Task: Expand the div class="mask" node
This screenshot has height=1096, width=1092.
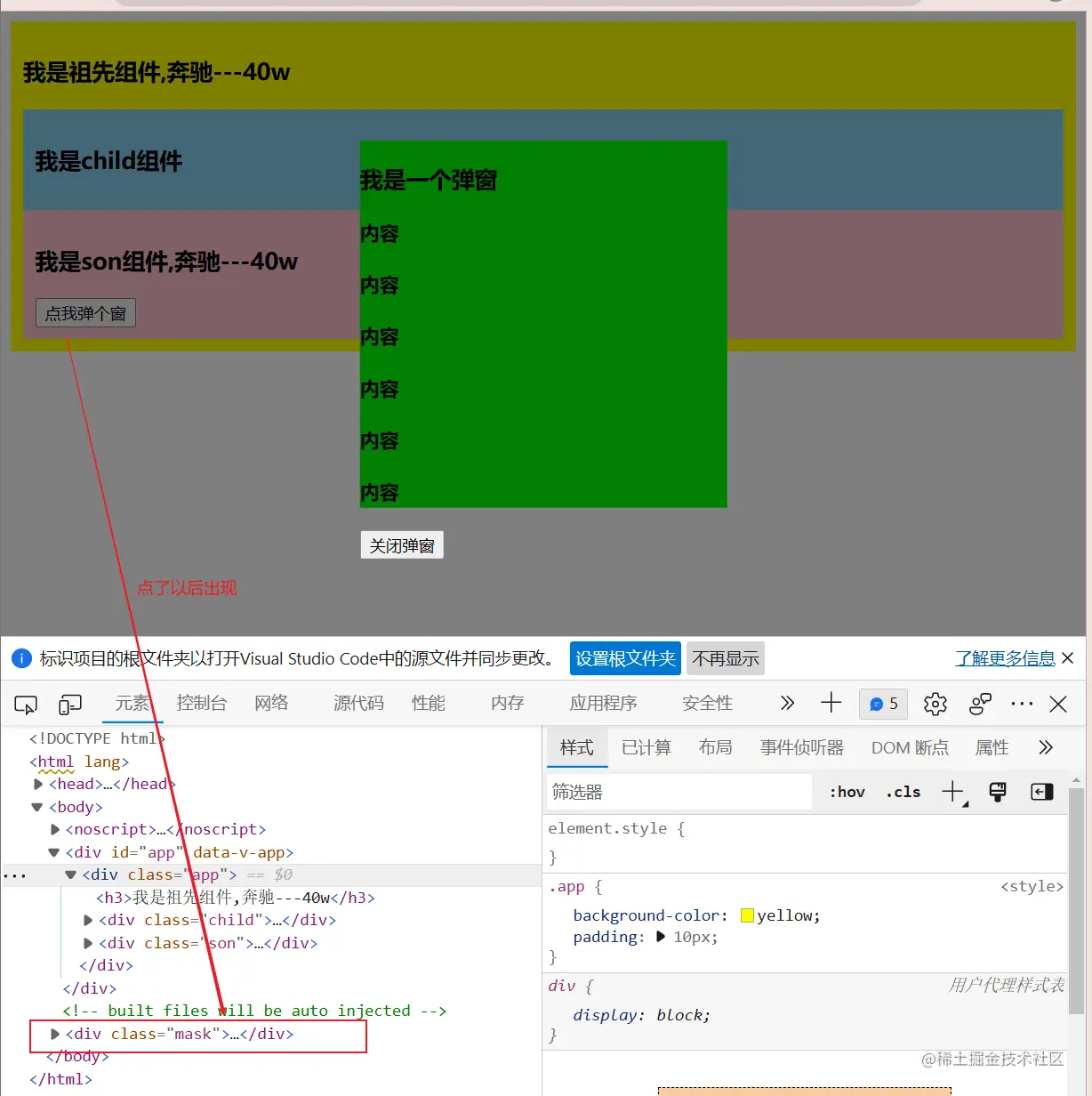Action: (55, 1035)
